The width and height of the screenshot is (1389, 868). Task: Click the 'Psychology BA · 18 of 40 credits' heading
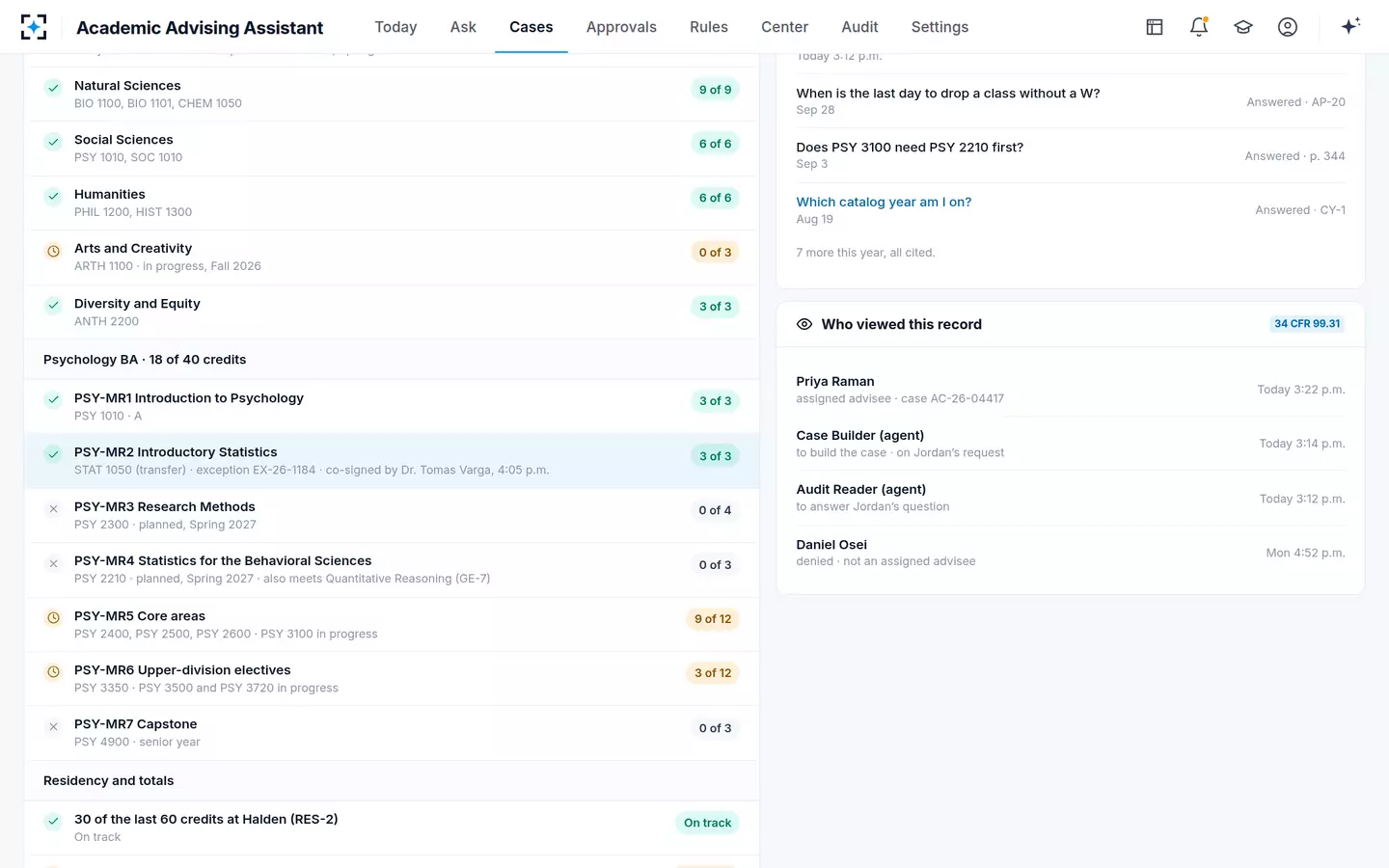point(145,360)
